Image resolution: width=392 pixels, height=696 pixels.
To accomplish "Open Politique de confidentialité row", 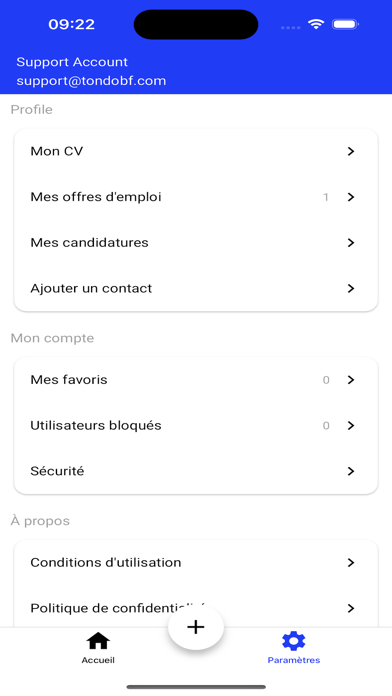I will click(x=196, y=608).
